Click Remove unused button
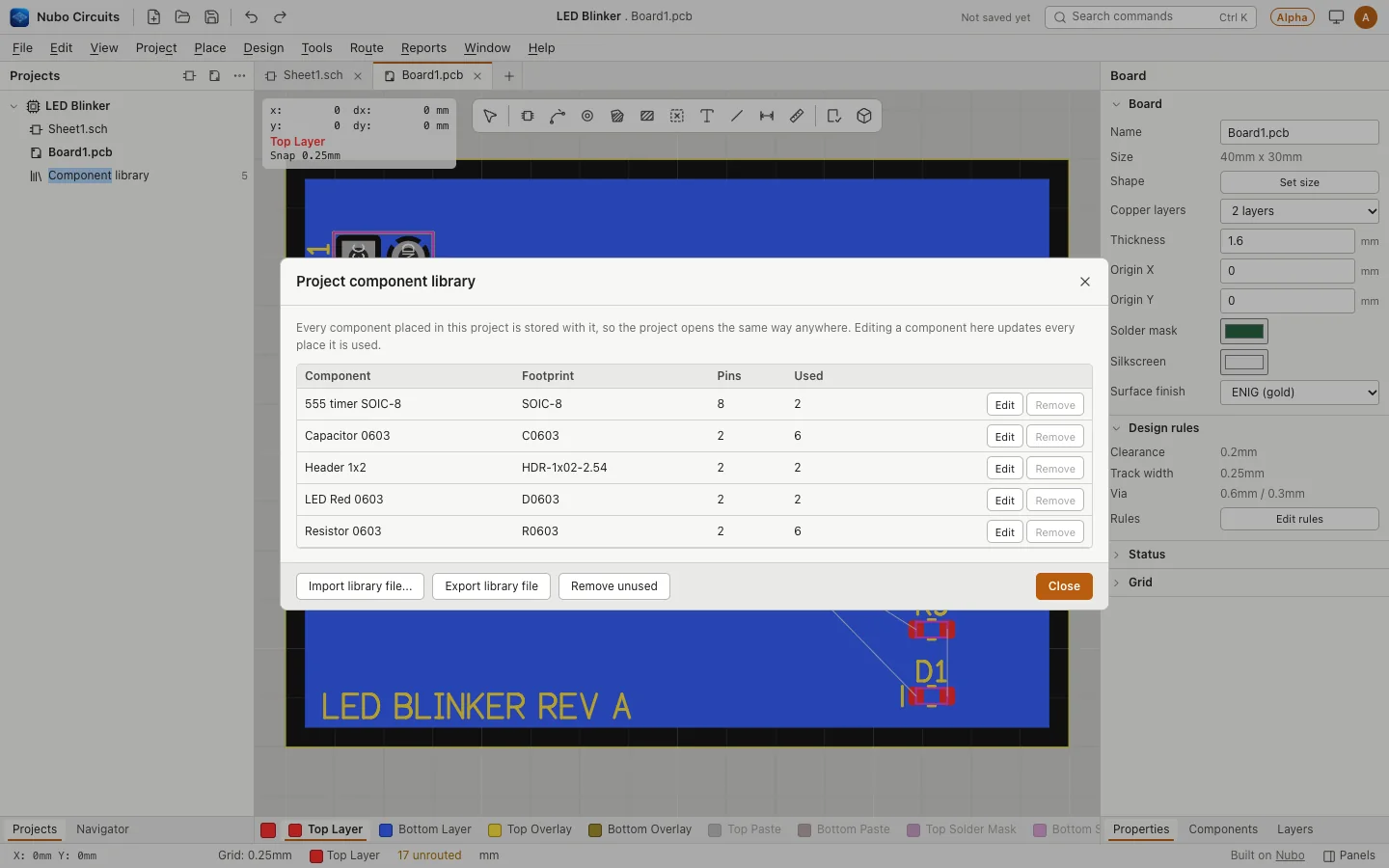The image size is (1389, 868). click(x=614, y=586)
